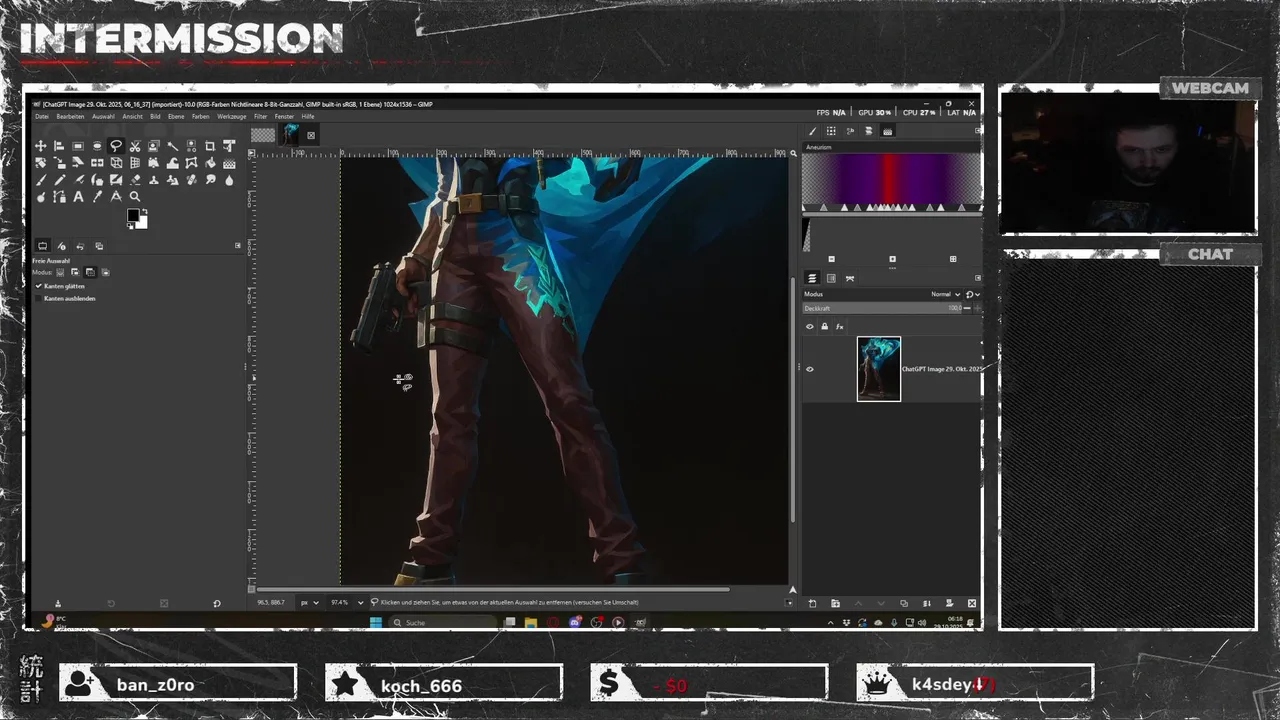Enable Kanten ausblenden checkbox
The image size is (1280, 720).
coord(38,298)
